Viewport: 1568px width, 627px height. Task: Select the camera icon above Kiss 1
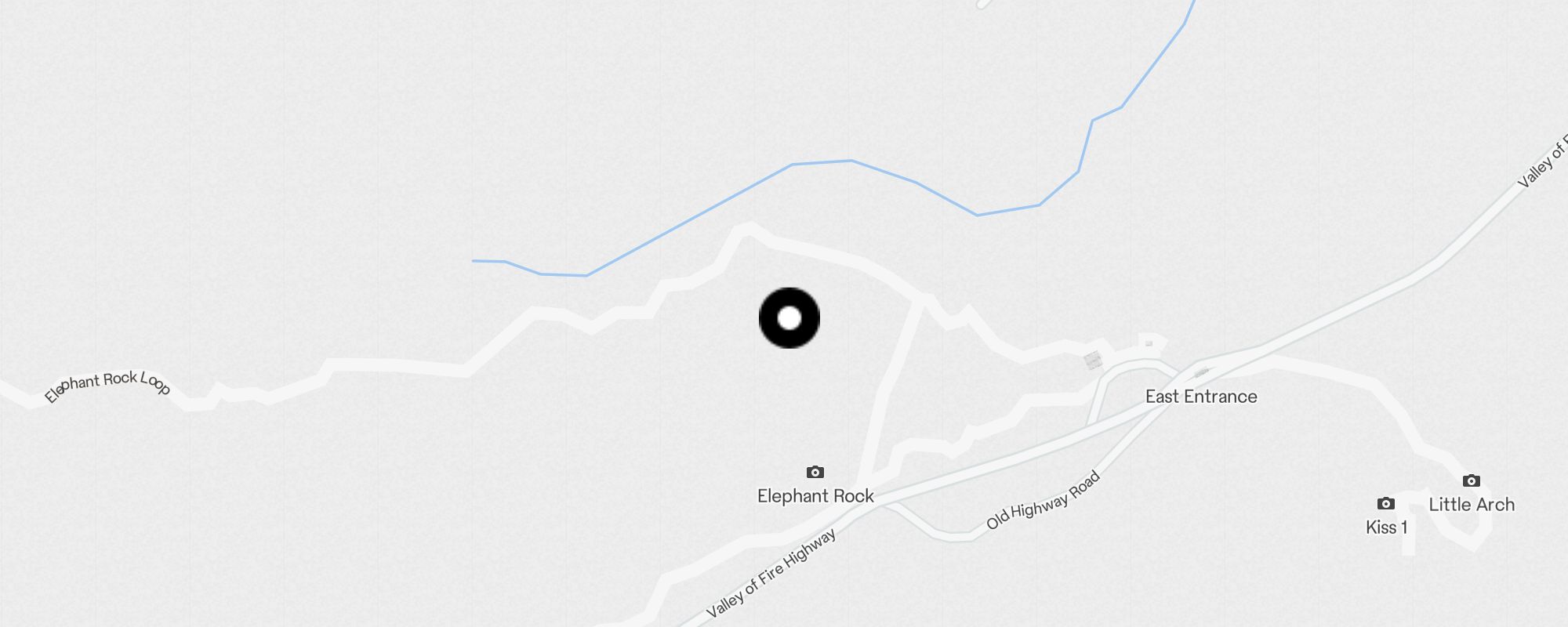pos(1386,503)
